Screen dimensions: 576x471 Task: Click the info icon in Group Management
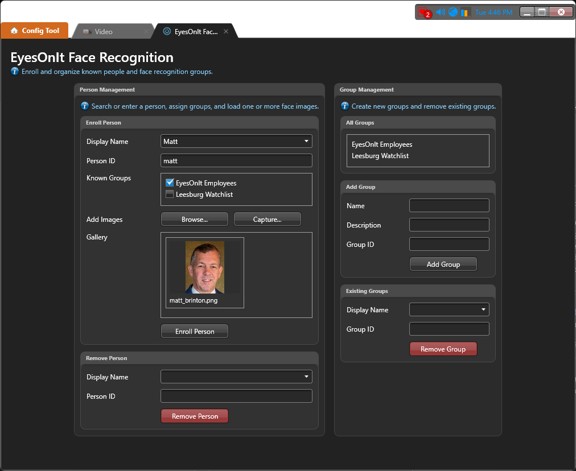pos(345,106)
